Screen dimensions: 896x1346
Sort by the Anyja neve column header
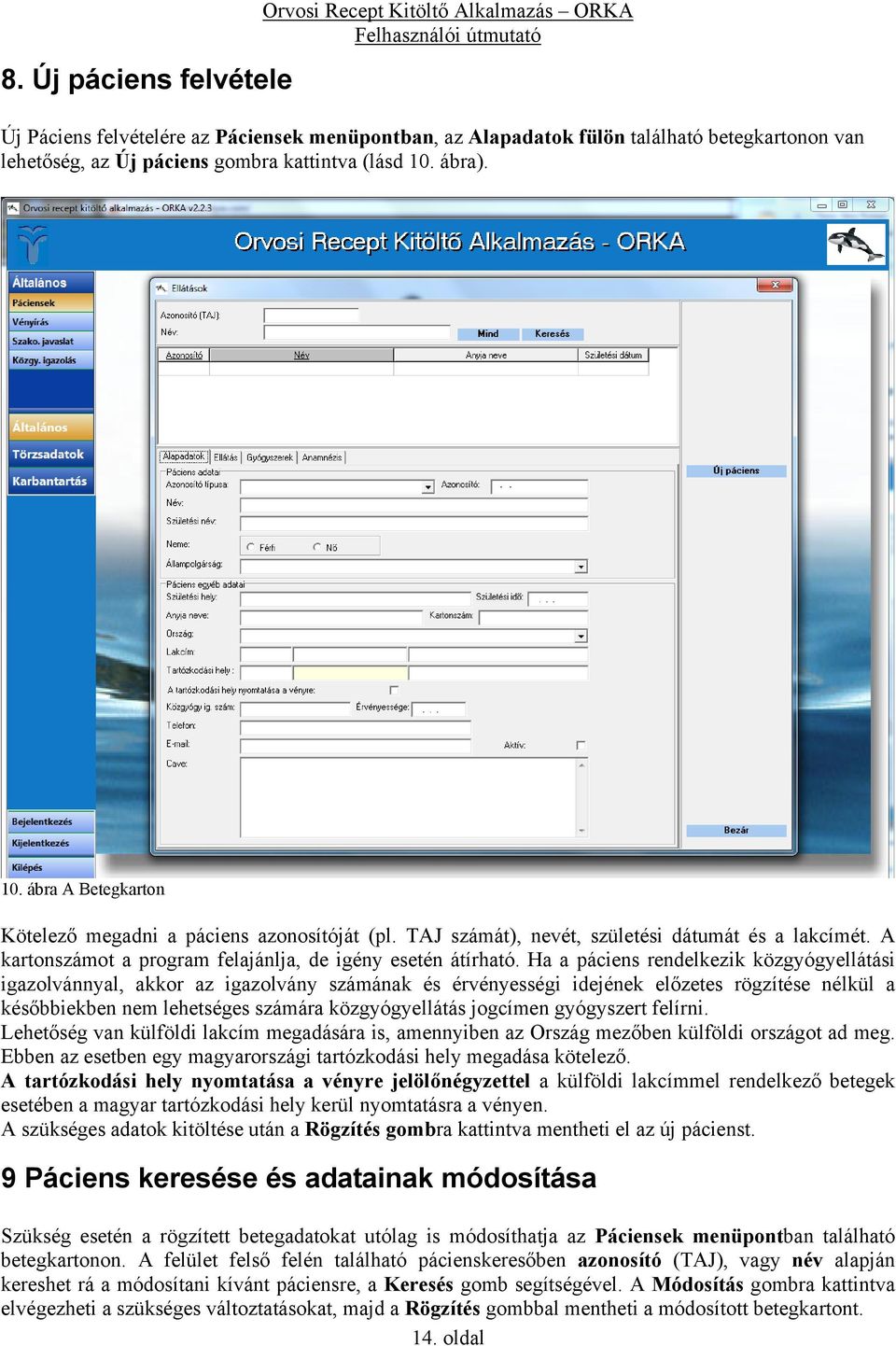point(486,356)
